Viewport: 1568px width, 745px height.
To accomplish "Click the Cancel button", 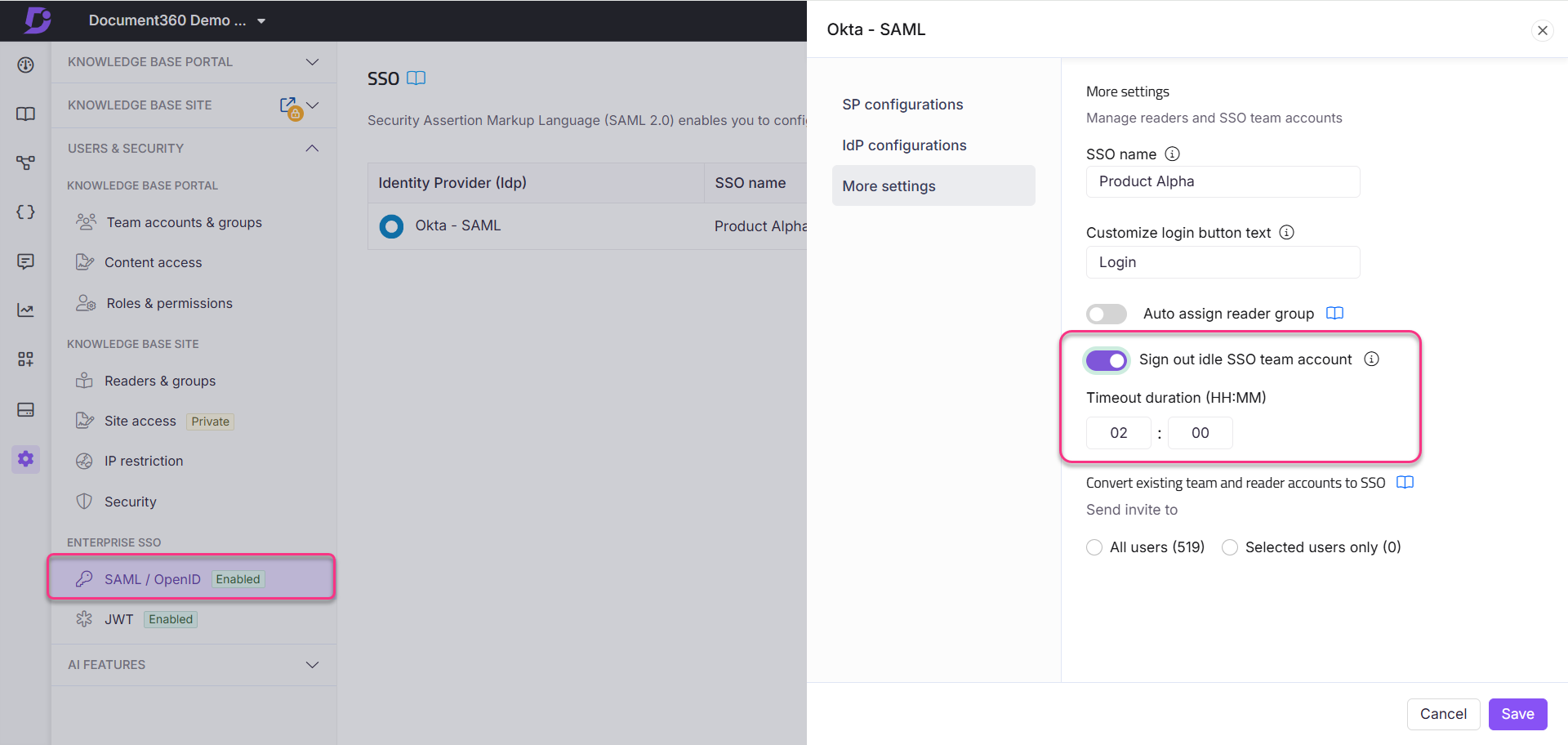I will [x=1443, y=714].
